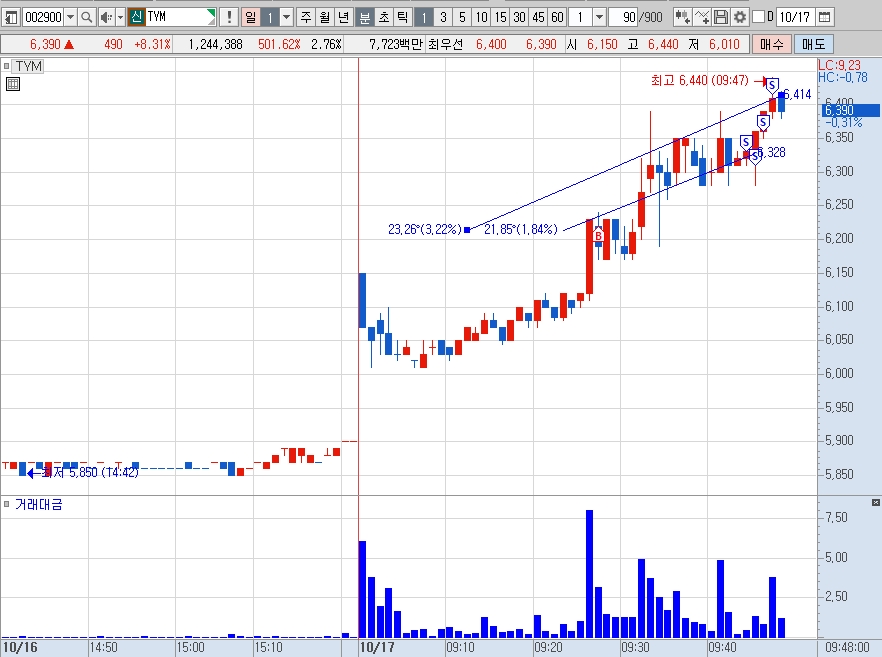
Task: Click the data grid icon under TYM
Action: click(x=13, y=84)
